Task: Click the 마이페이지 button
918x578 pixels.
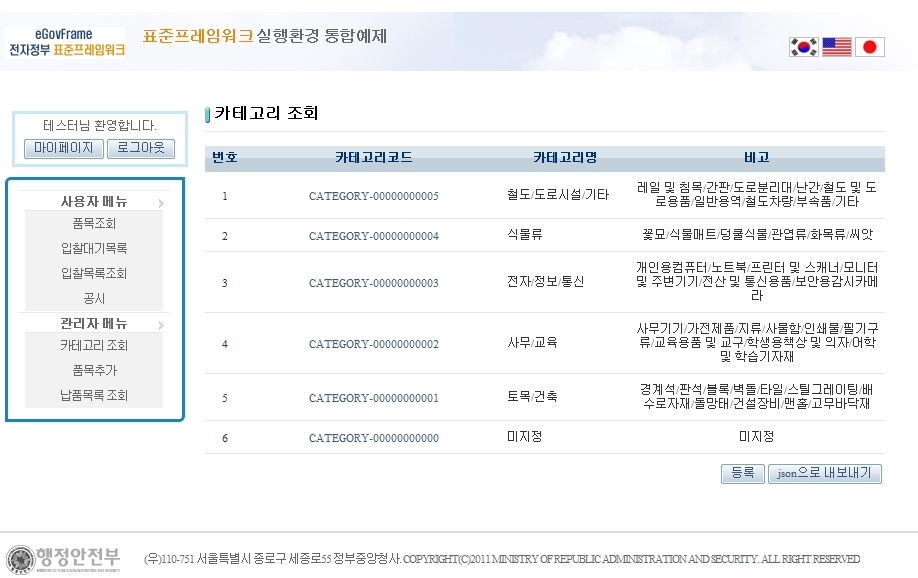Action: point(63,148)
